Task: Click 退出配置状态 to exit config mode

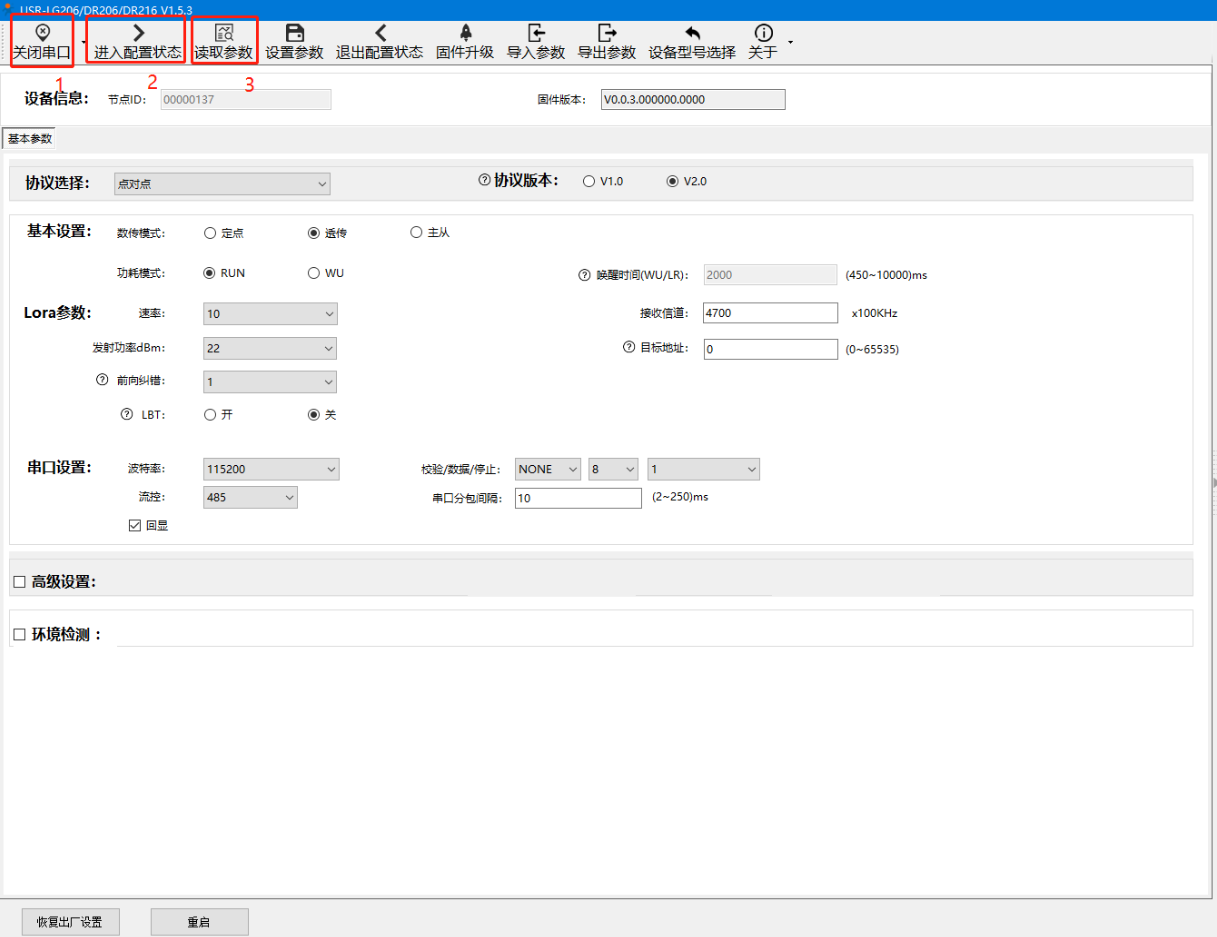Action: point(379,33)
